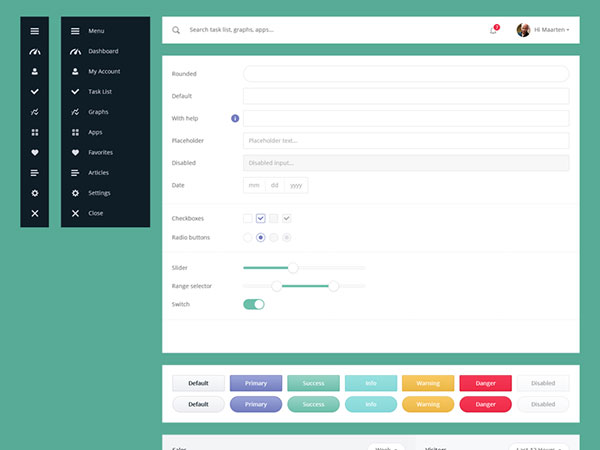Click the square purple Primary button
Viewport: 600px width, 450px height.
pos(256,383)
